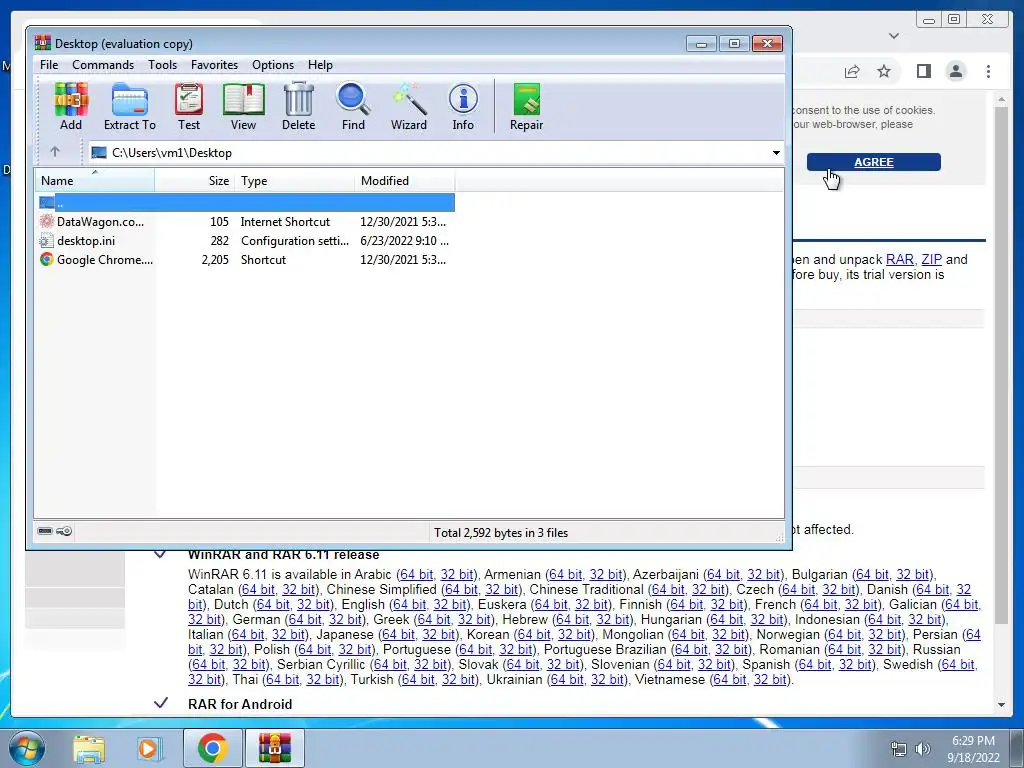This screenshot has height=768, width=1024.
Task: Click the Chrome share page icon
Action: [852, 71]
